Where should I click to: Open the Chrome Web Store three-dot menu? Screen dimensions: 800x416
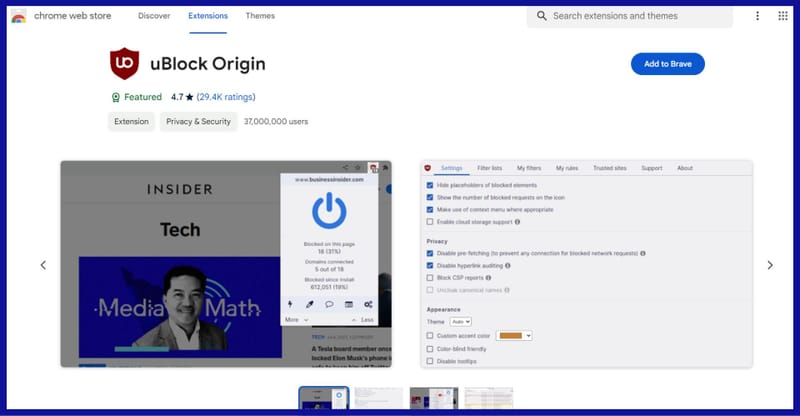click(757, 16)
